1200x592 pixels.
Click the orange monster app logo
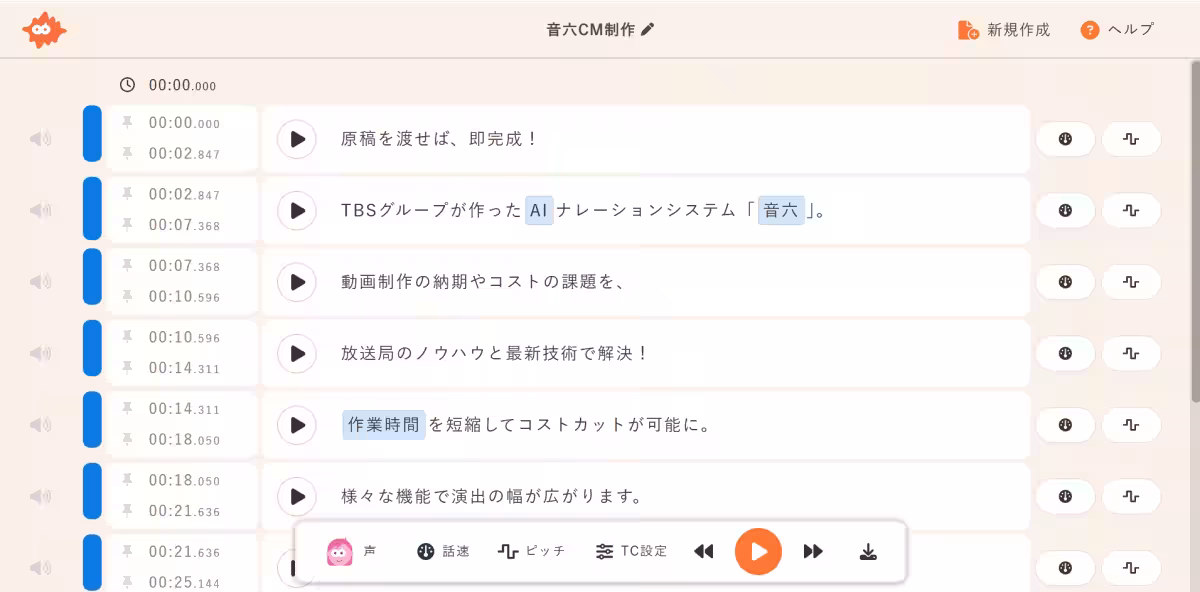coord(42,29)
